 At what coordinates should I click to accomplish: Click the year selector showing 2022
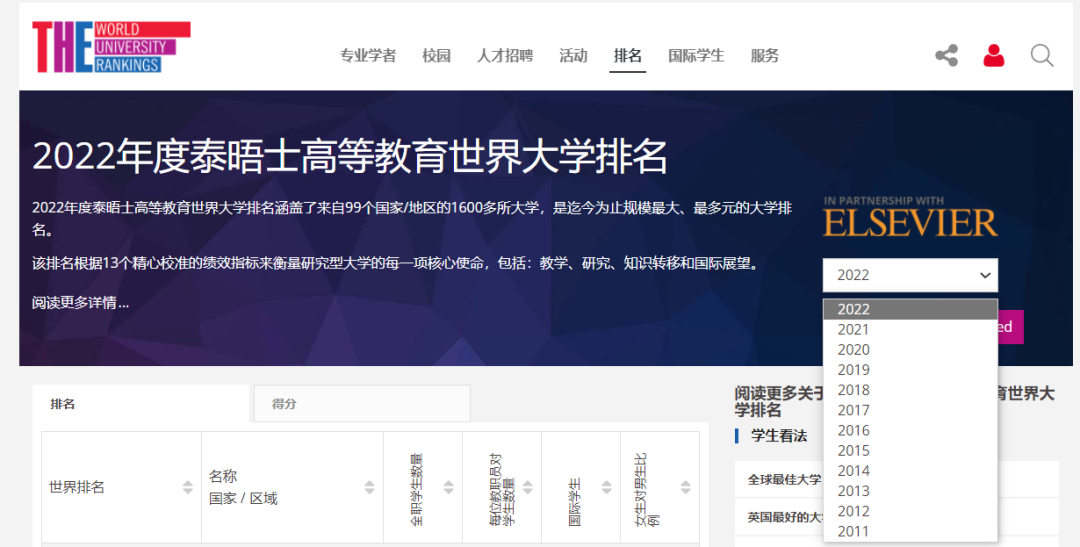(910, 275)
